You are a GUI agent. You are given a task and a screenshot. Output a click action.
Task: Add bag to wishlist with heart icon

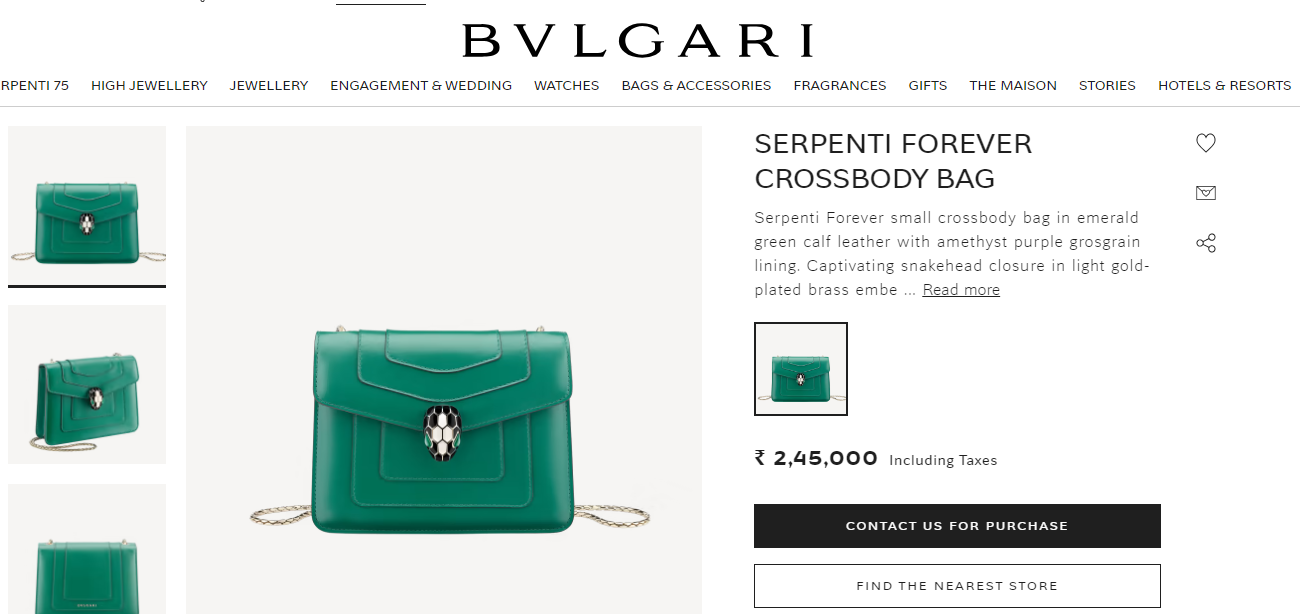tap(1206, 143)
